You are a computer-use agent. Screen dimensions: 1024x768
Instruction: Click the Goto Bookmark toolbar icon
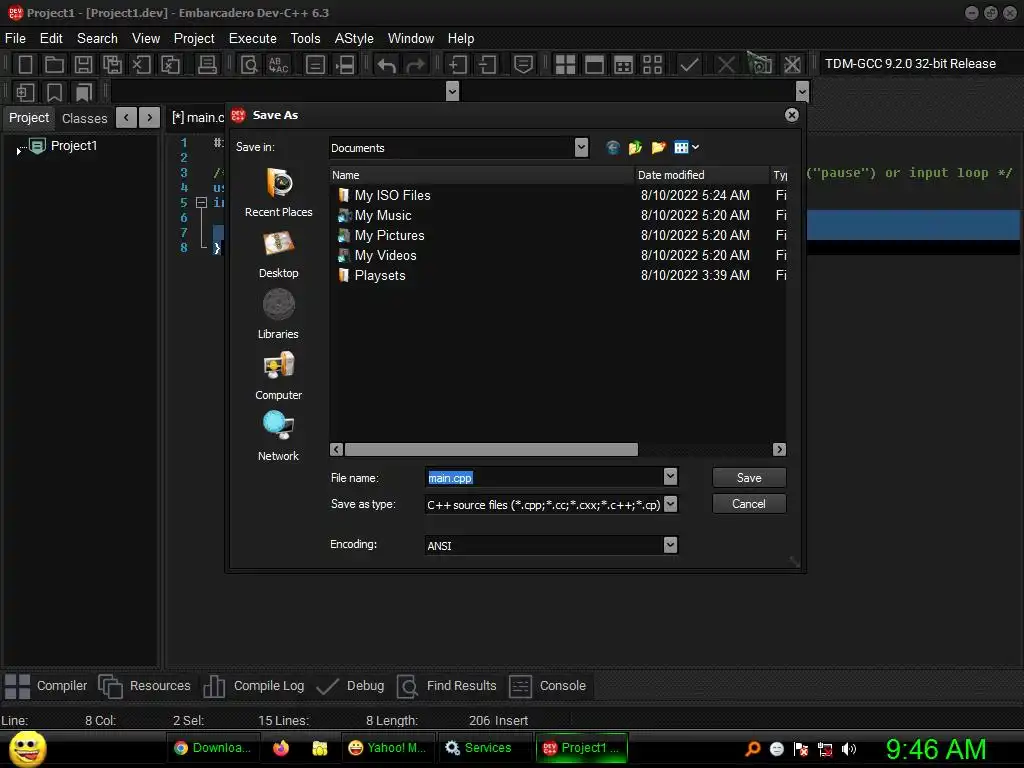(x=83, y=92)
